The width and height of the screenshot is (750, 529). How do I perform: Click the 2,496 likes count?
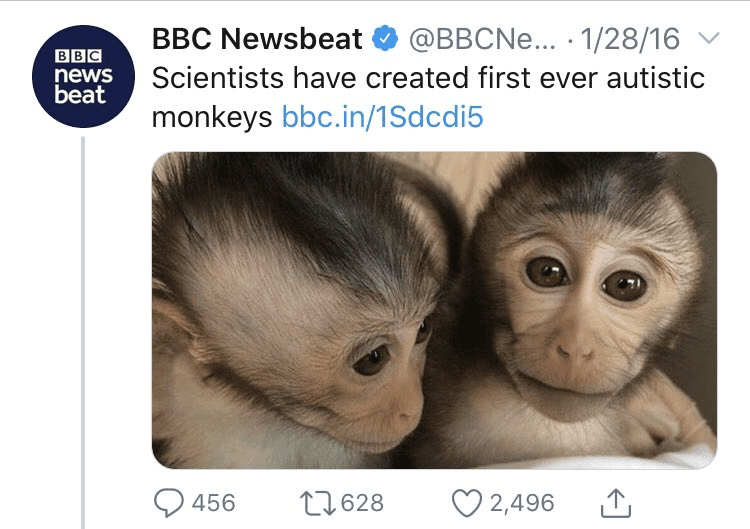pos(522,503)
